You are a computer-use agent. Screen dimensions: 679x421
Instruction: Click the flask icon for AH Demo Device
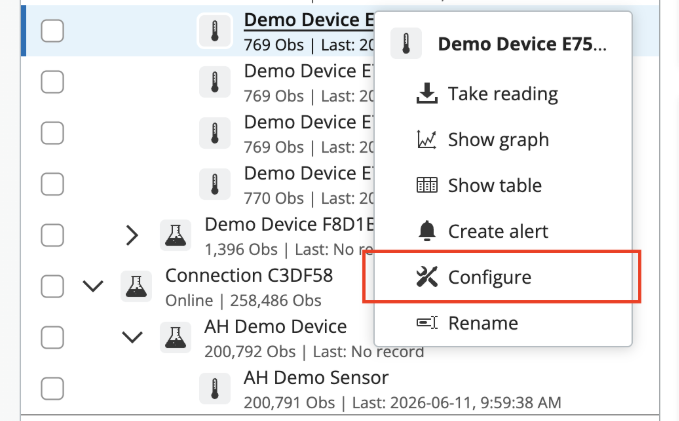(175, 337)
